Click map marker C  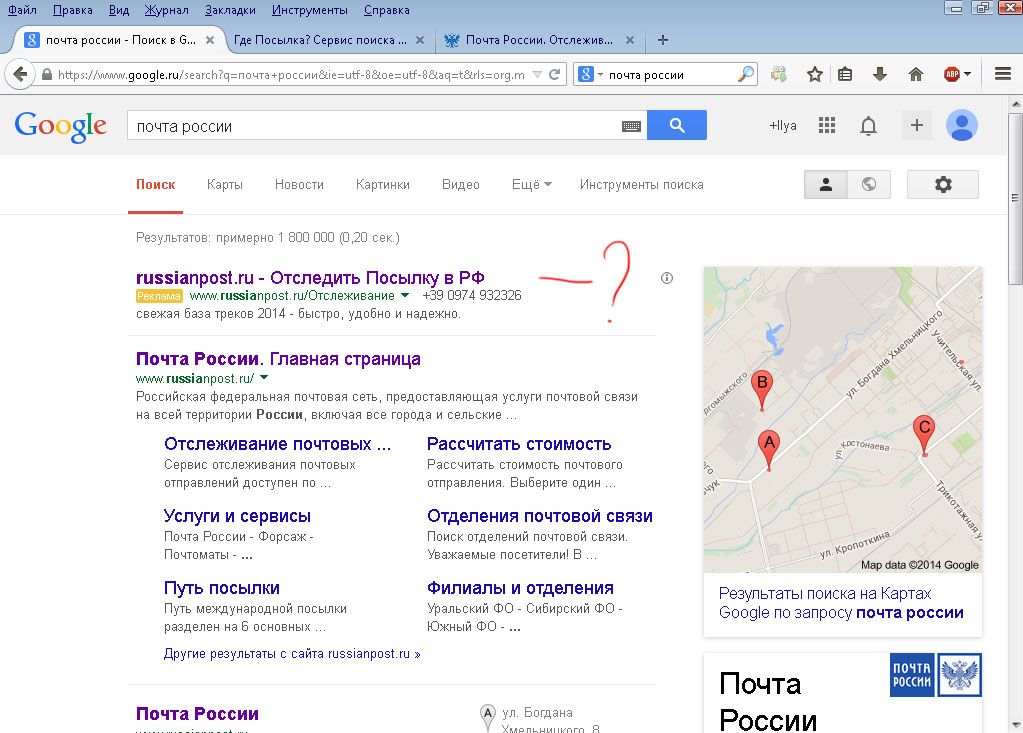tap(924, 436)
